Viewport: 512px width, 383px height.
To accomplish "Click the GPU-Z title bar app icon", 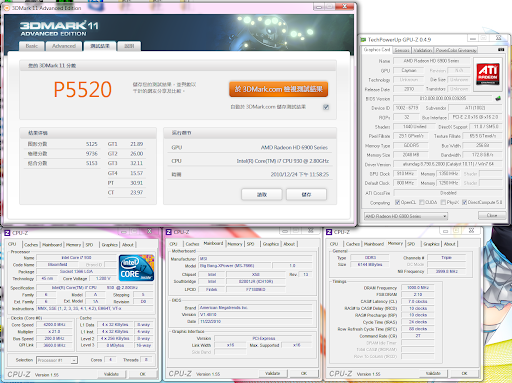I will click(363, 40).
